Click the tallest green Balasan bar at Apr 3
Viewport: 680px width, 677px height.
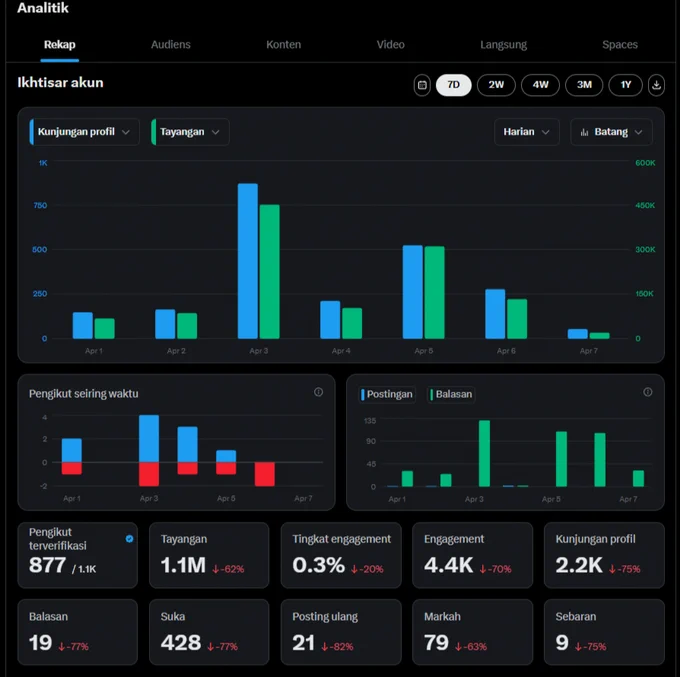point(484,454)
